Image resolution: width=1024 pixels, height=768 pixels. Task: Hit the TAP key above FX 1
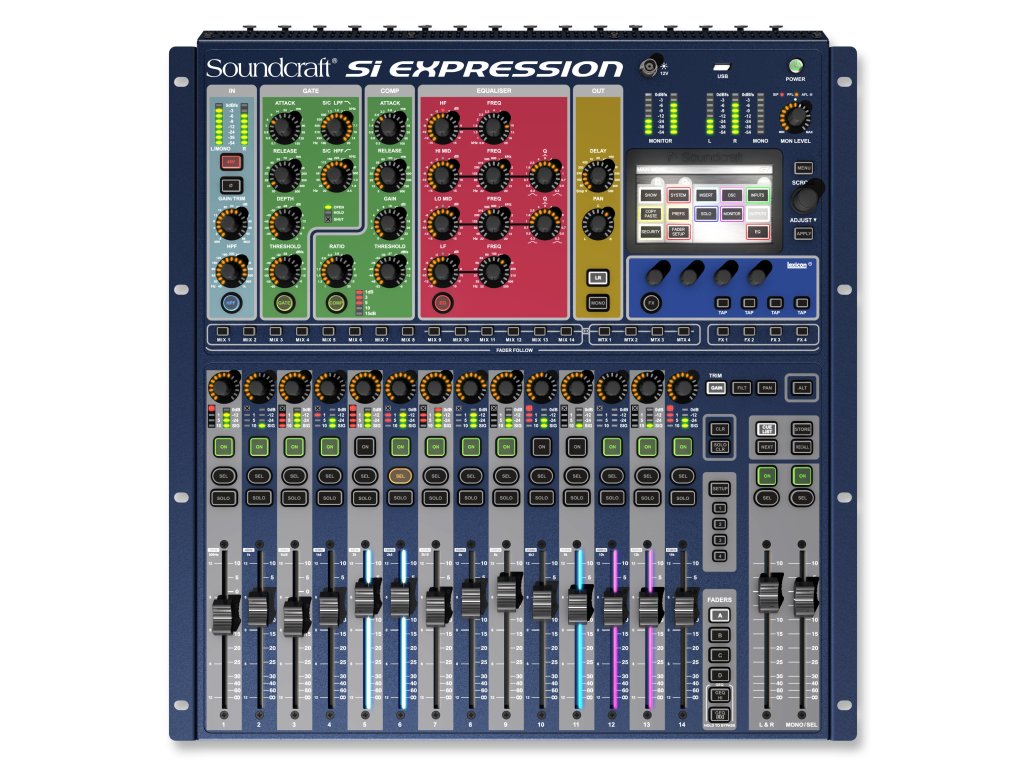coord(722,303)
